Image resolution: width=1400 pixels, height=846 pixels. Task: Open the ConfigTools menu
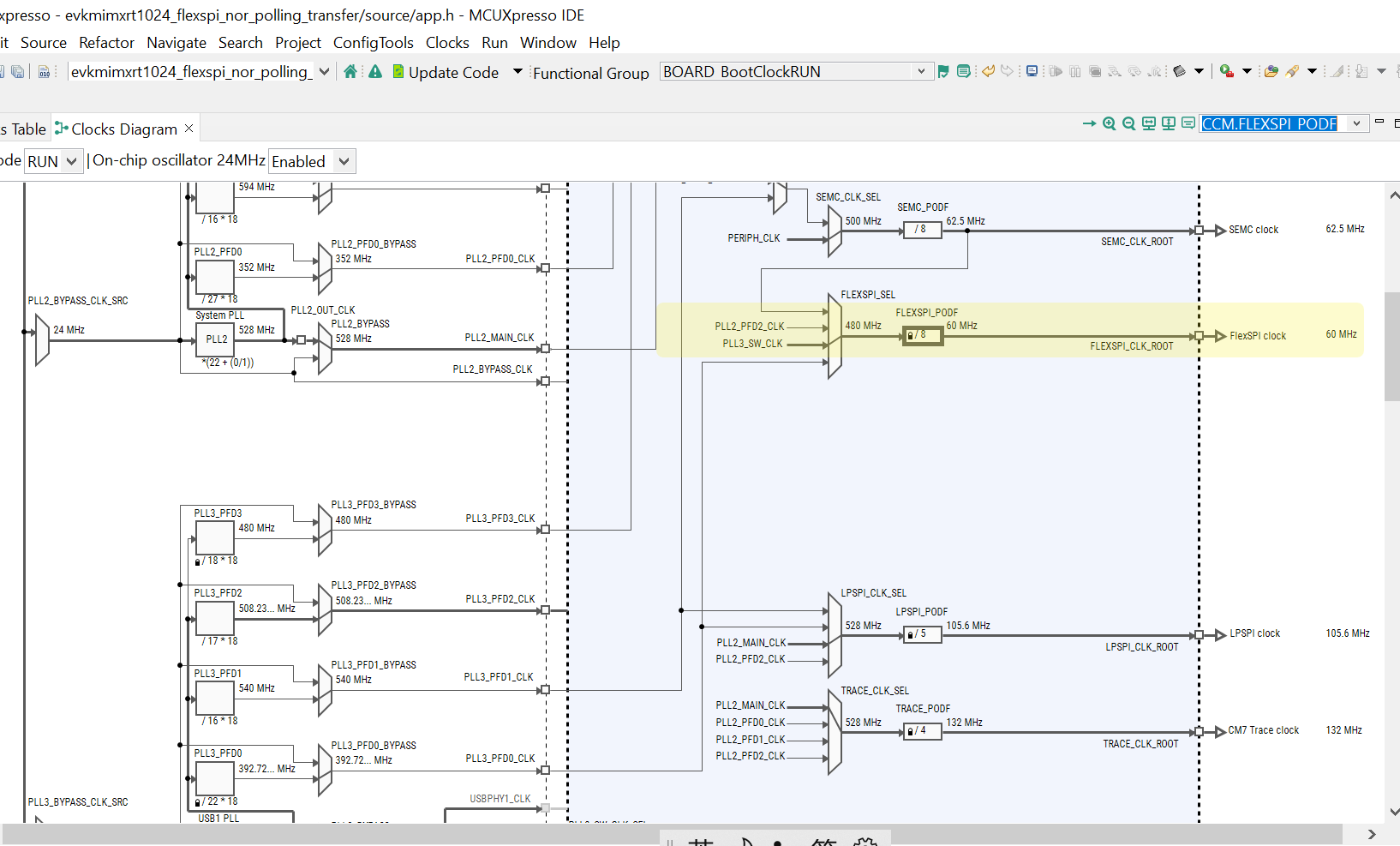point(373,43)
